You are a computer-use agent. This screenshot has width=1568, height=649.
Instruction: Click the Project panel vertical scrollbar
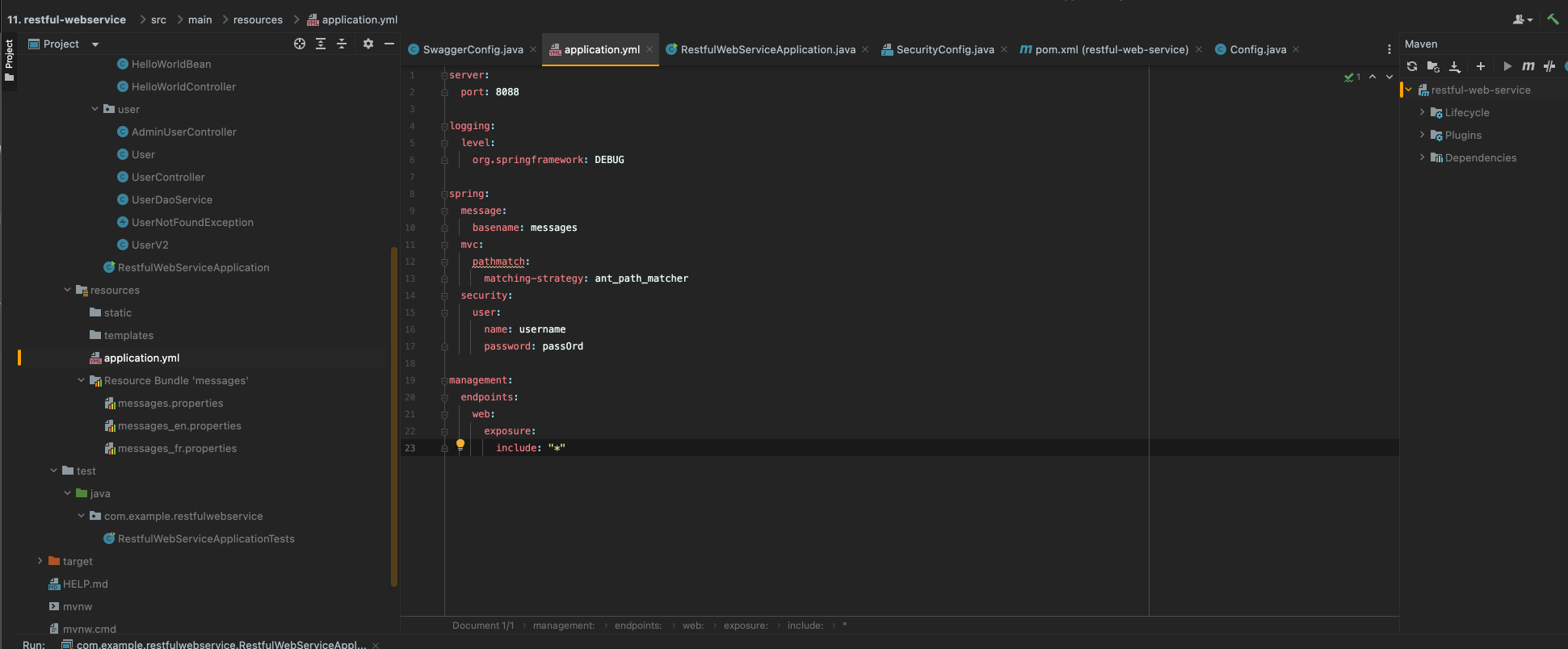tap(394, 416)
